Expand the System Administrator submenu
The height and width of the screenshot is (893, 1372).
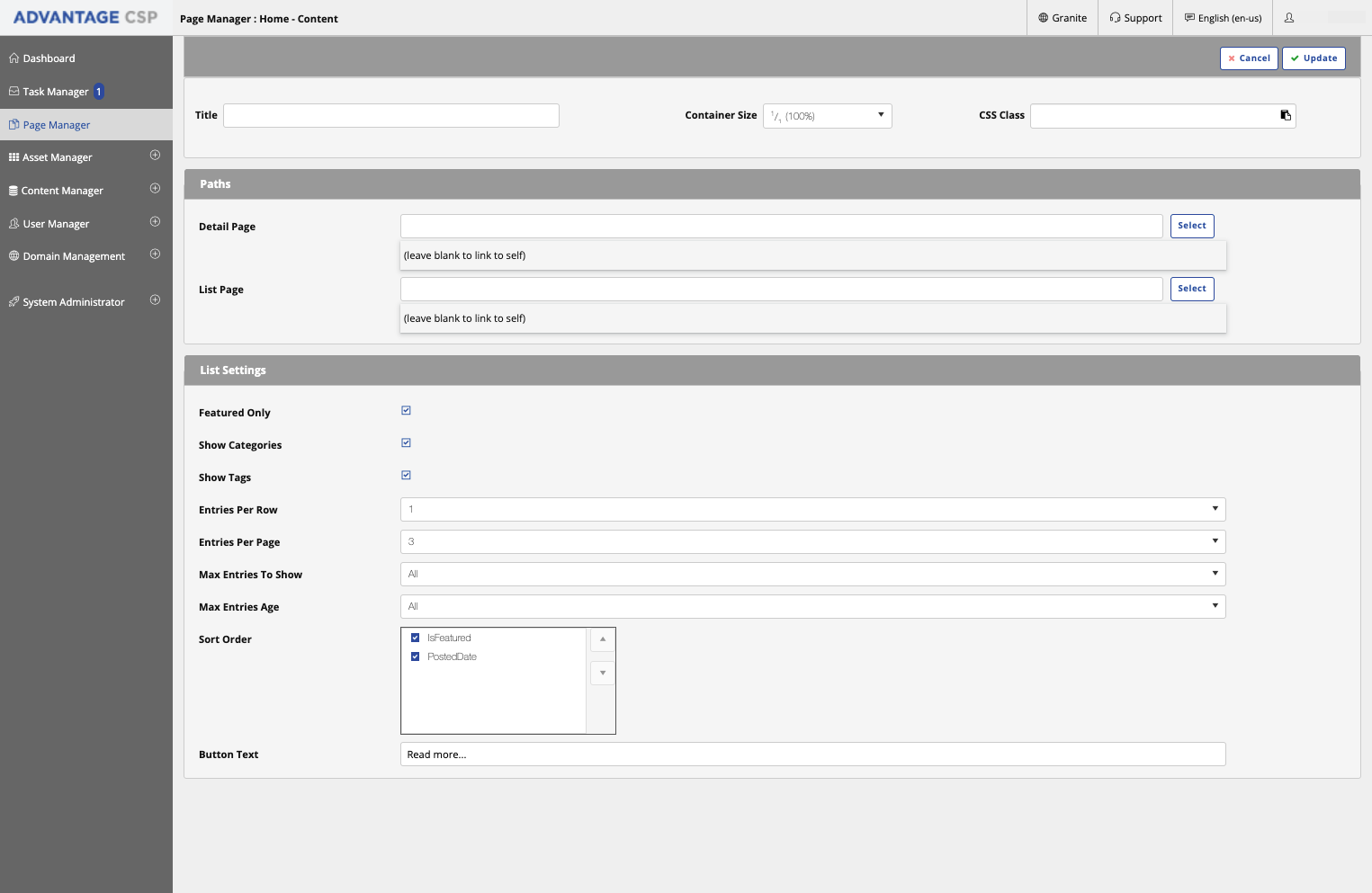pos(155,300)
